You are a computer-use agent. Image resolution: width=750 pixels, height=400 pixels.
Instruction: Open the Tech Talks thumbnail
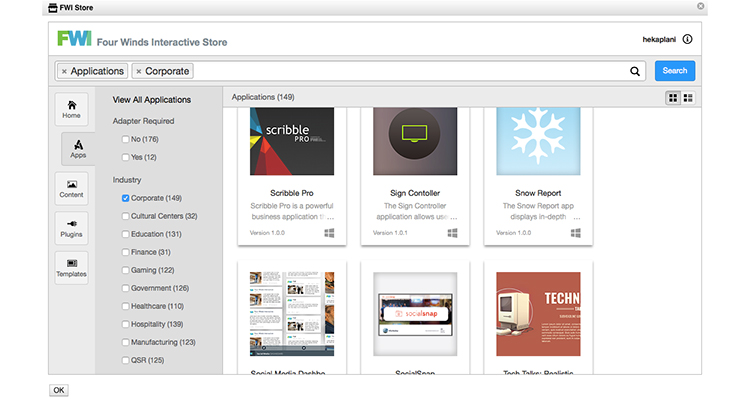click(538, 314)
